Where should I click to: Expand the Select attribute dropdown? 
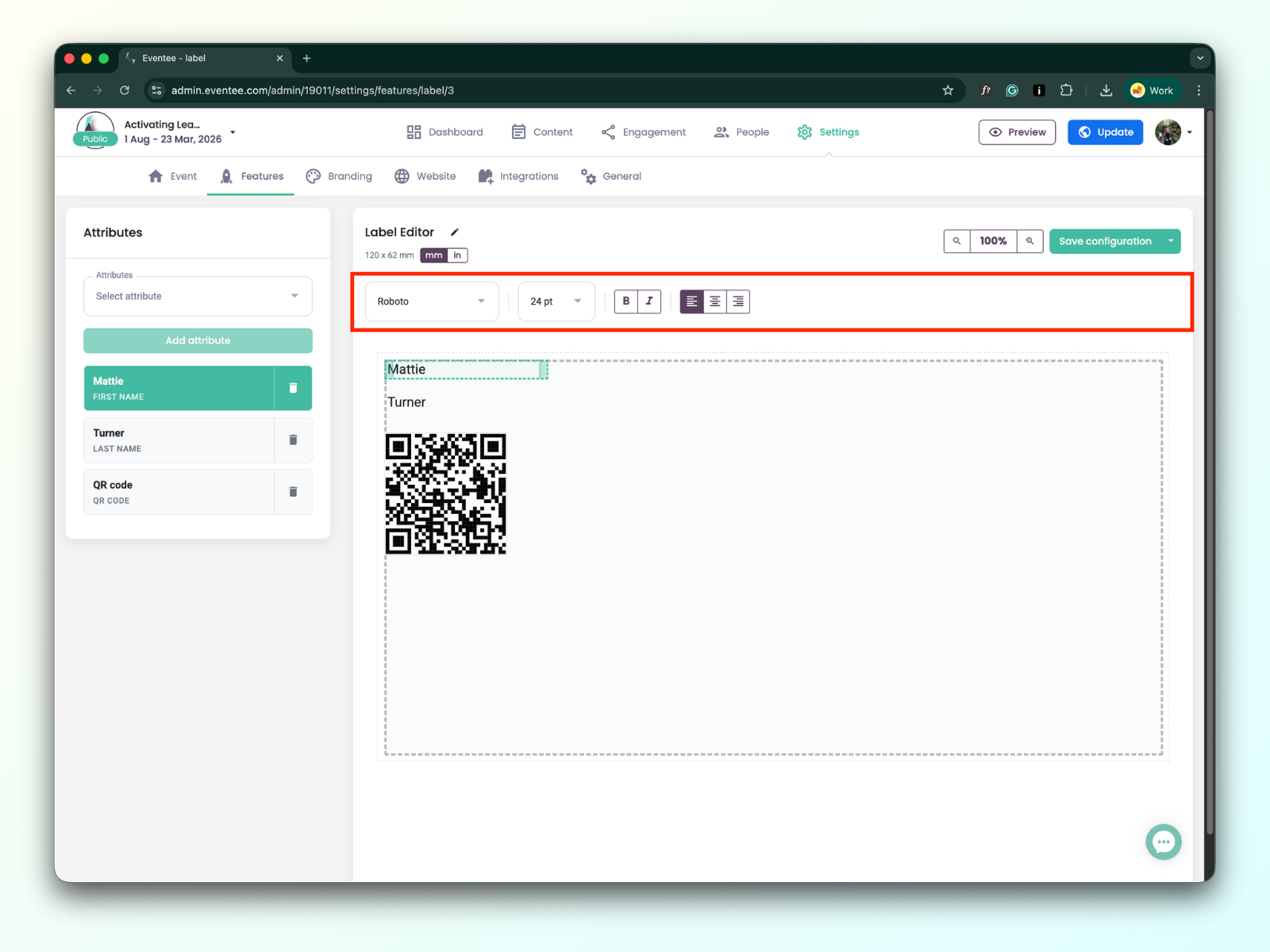click(x=198, y=296)
